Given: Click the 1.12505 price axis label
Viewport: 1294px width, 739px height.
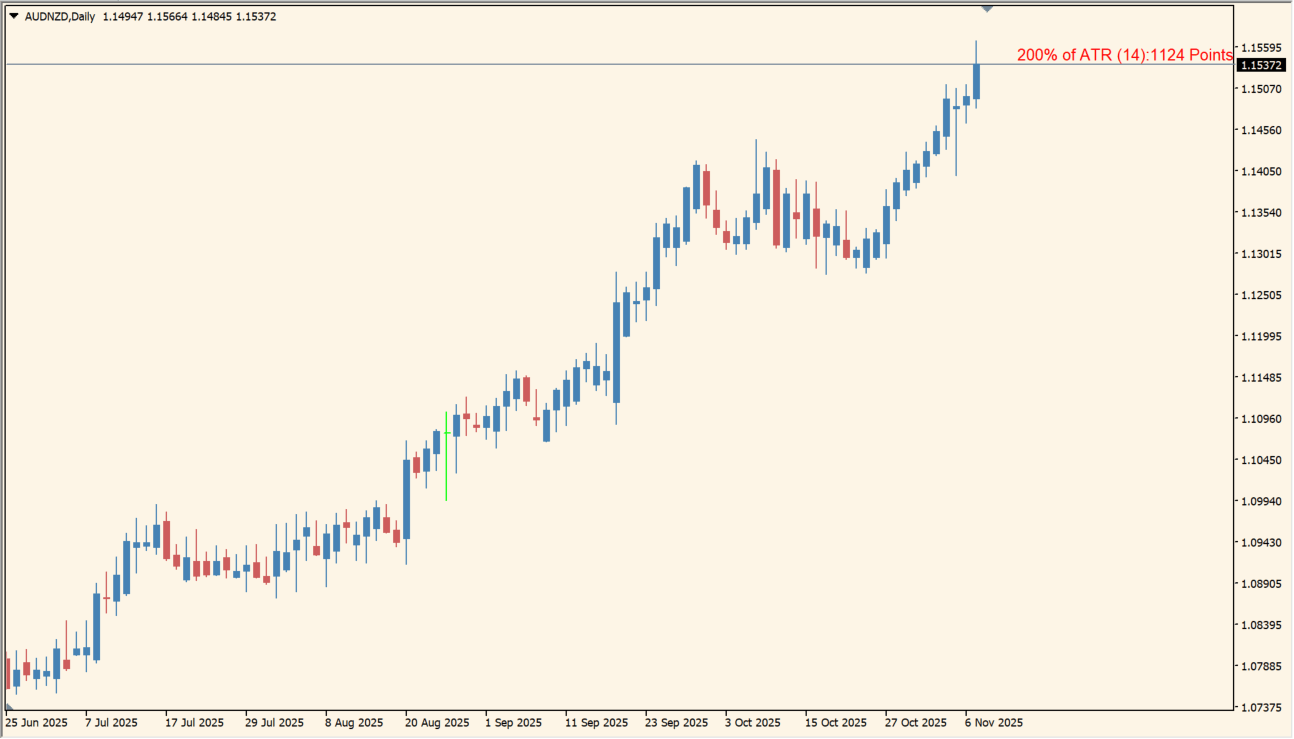Looking at the screenshot, I should click(1260, 296).
